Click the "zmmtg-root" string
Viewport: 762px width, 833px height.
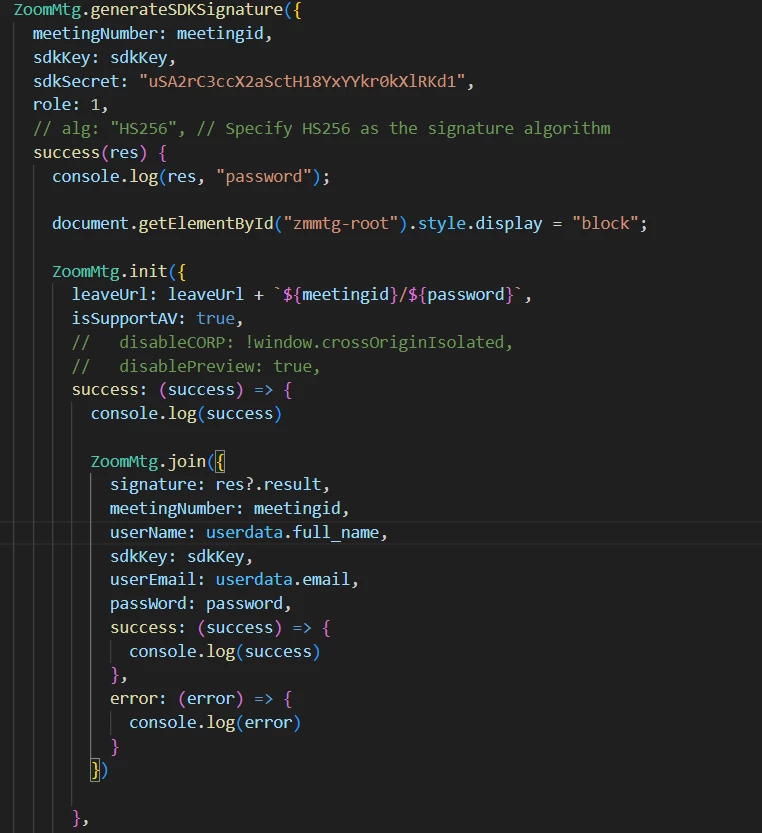(341, 223)
